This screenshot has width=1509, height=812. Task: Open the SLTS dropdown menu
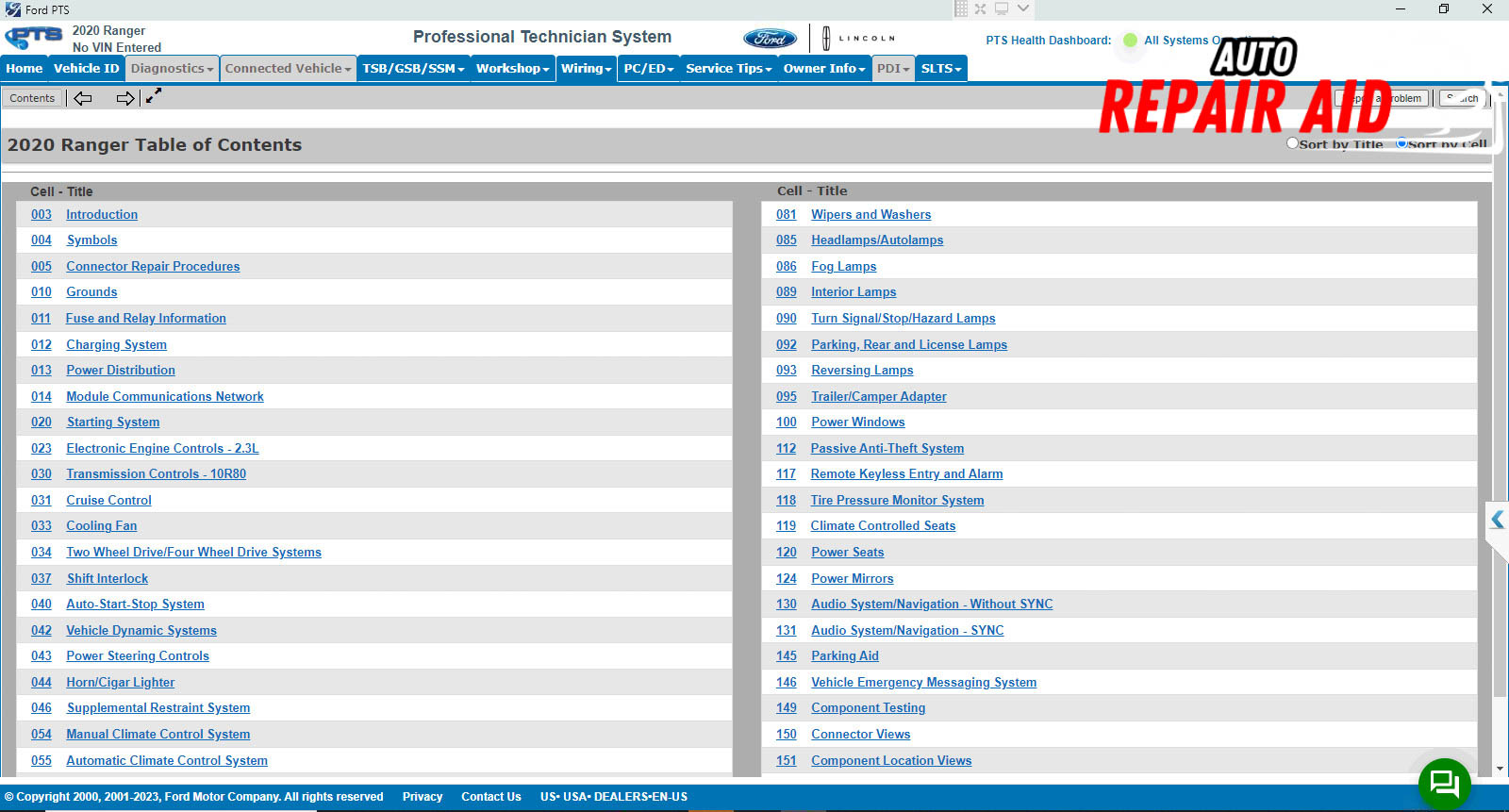(x=941, y=69)
